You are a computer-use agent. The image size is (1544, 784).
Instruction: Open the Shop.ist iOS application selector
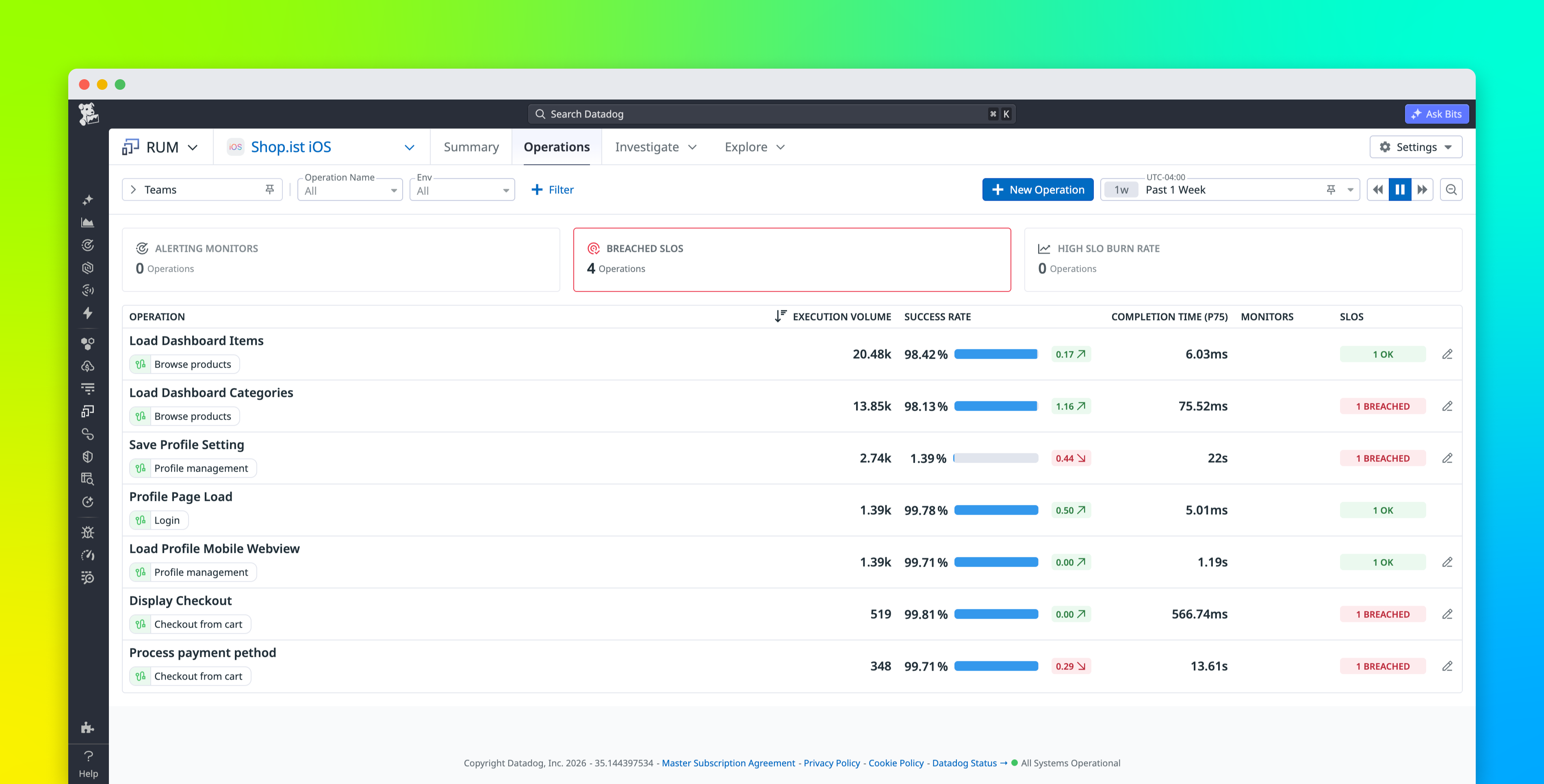click(321, 147)
